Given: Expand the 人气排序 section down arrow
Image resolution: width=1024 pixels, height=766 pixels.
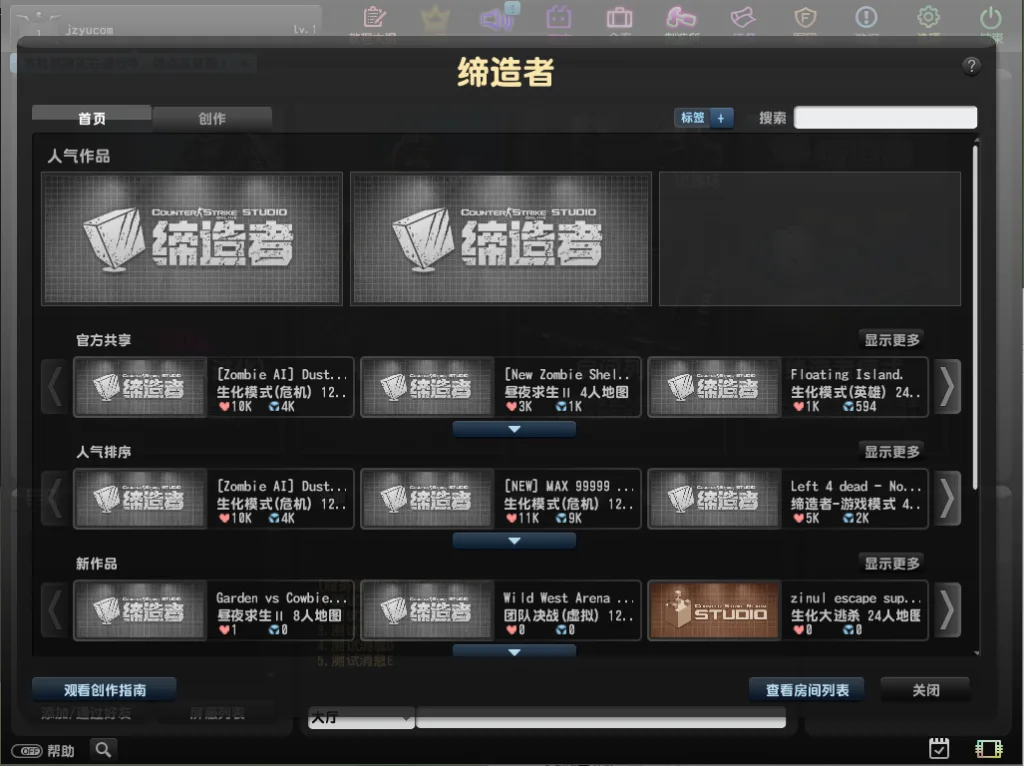Looking at the screenshot, I should (x=514, y=541).
